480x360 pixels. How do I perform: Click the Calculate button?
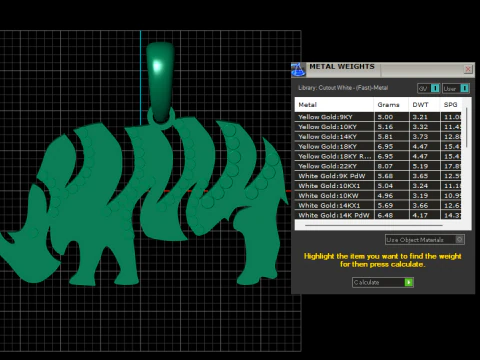(383, 282)
